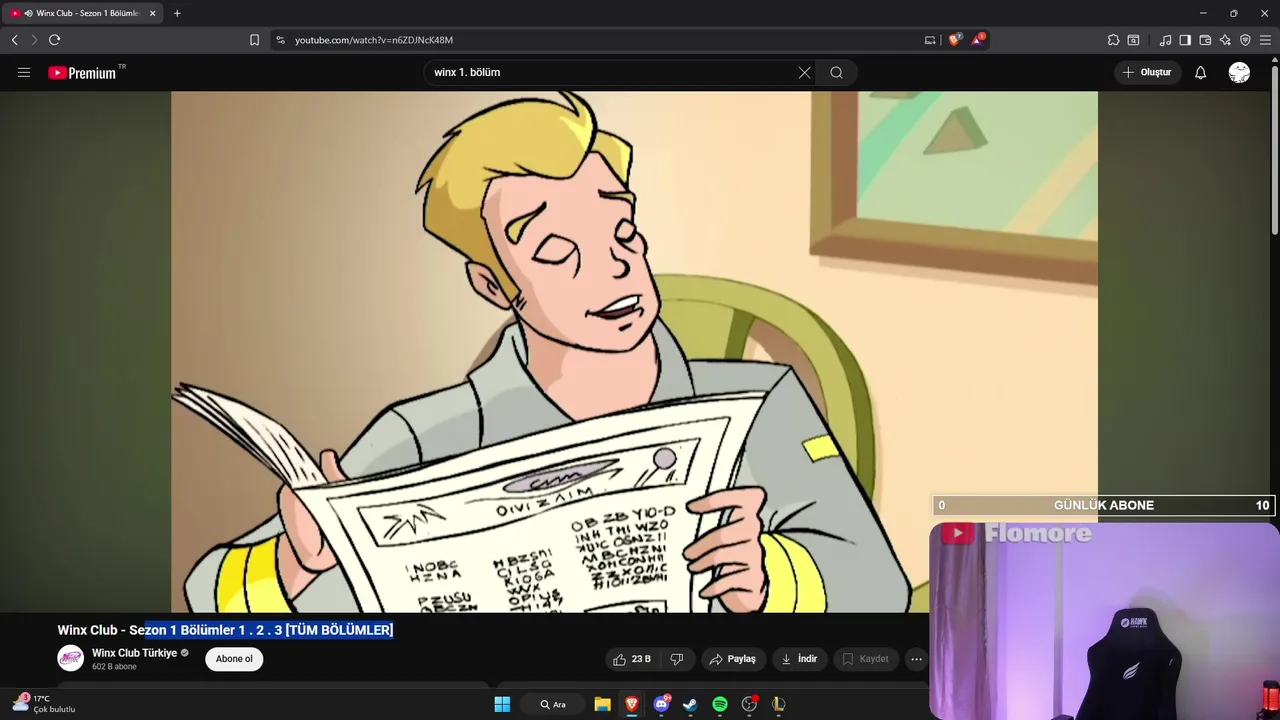
Task: Click the Oluştur create button
Action: tap(1146, 72)
